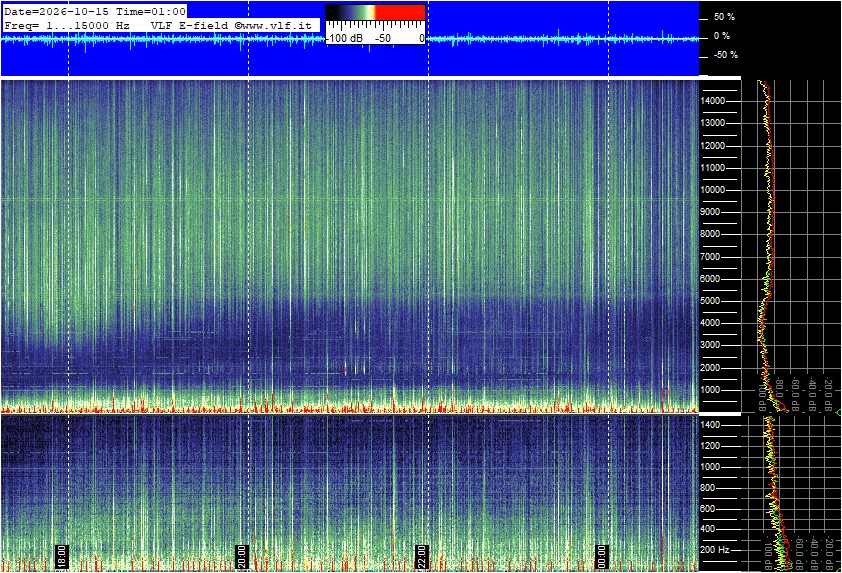Click the 10000 frequency axis label
This screenshot has height=573, width=842.
(x=713, y=190)
